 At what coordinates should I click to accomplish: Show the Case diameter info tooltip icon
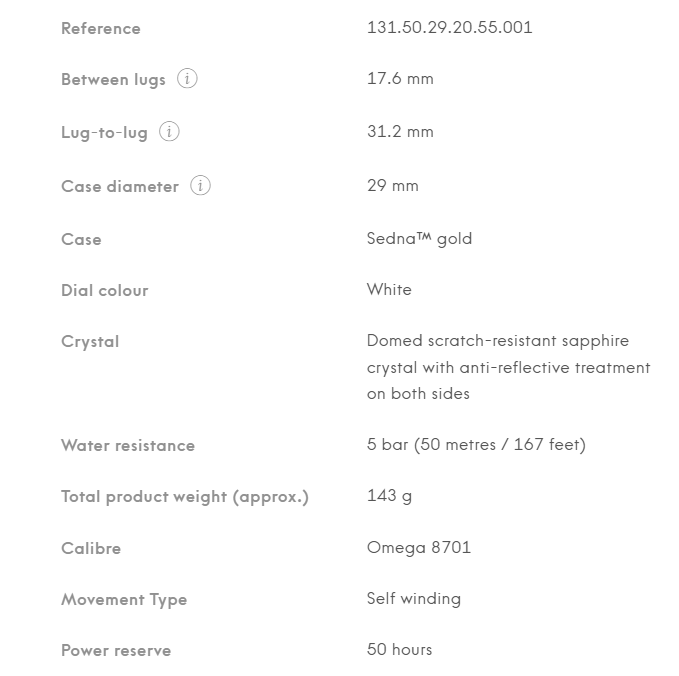[x=200, y=186]
